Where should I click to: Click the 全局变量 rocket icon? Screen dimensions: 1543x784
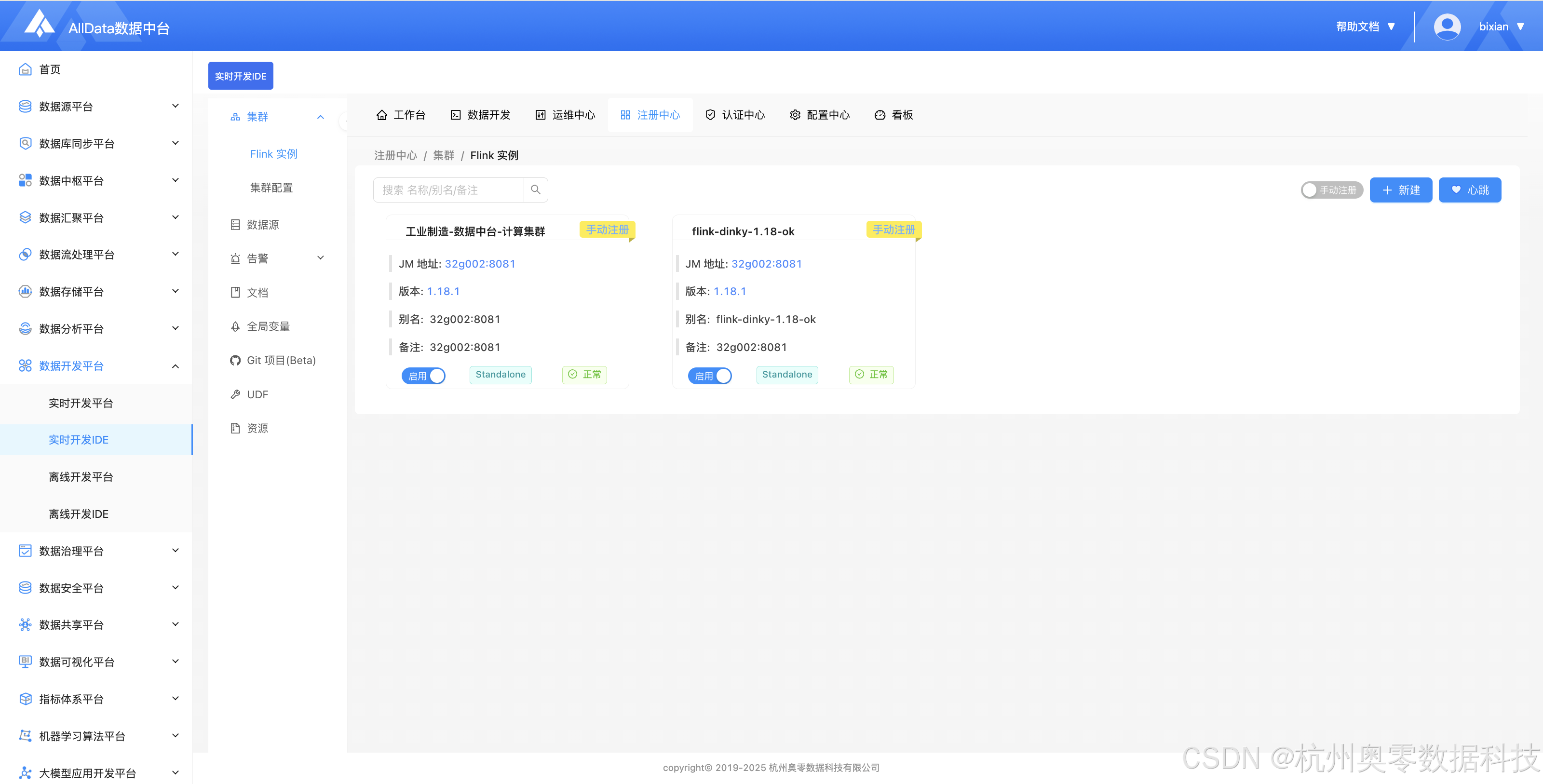(x=235, y=326)
